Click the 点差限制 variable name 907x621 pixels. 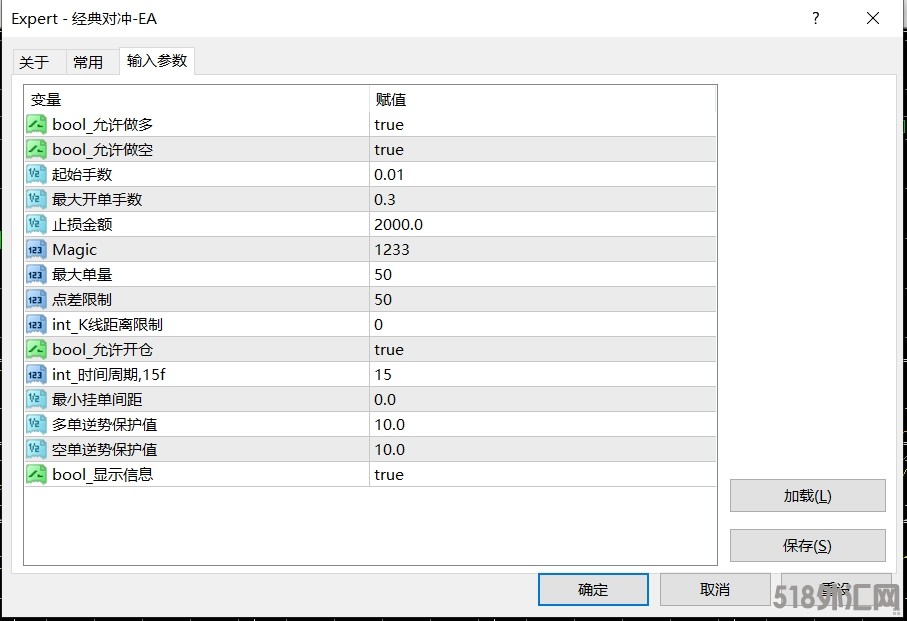(82, 299)
